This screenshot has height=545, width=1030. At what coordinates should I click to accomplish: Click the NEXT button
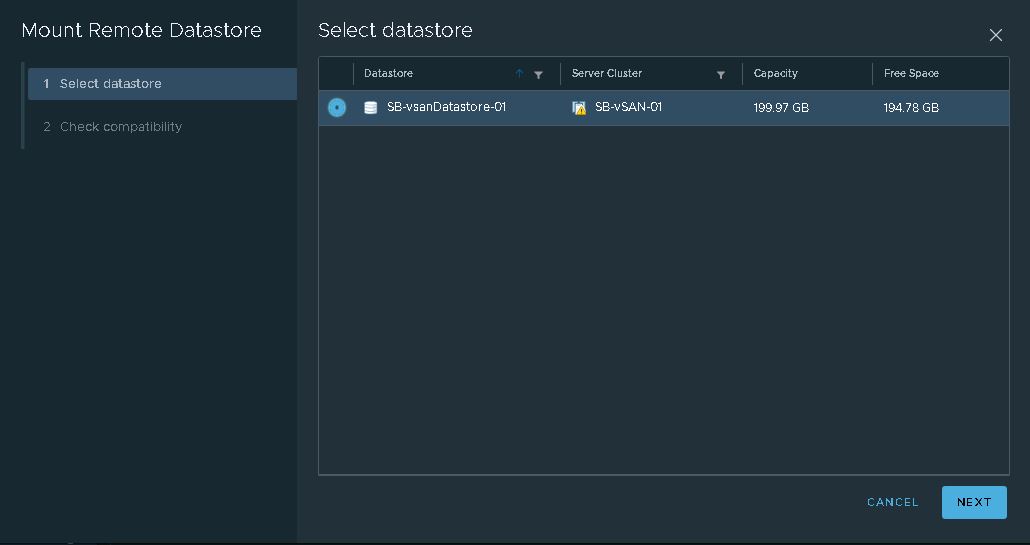[x=974, y=502]
